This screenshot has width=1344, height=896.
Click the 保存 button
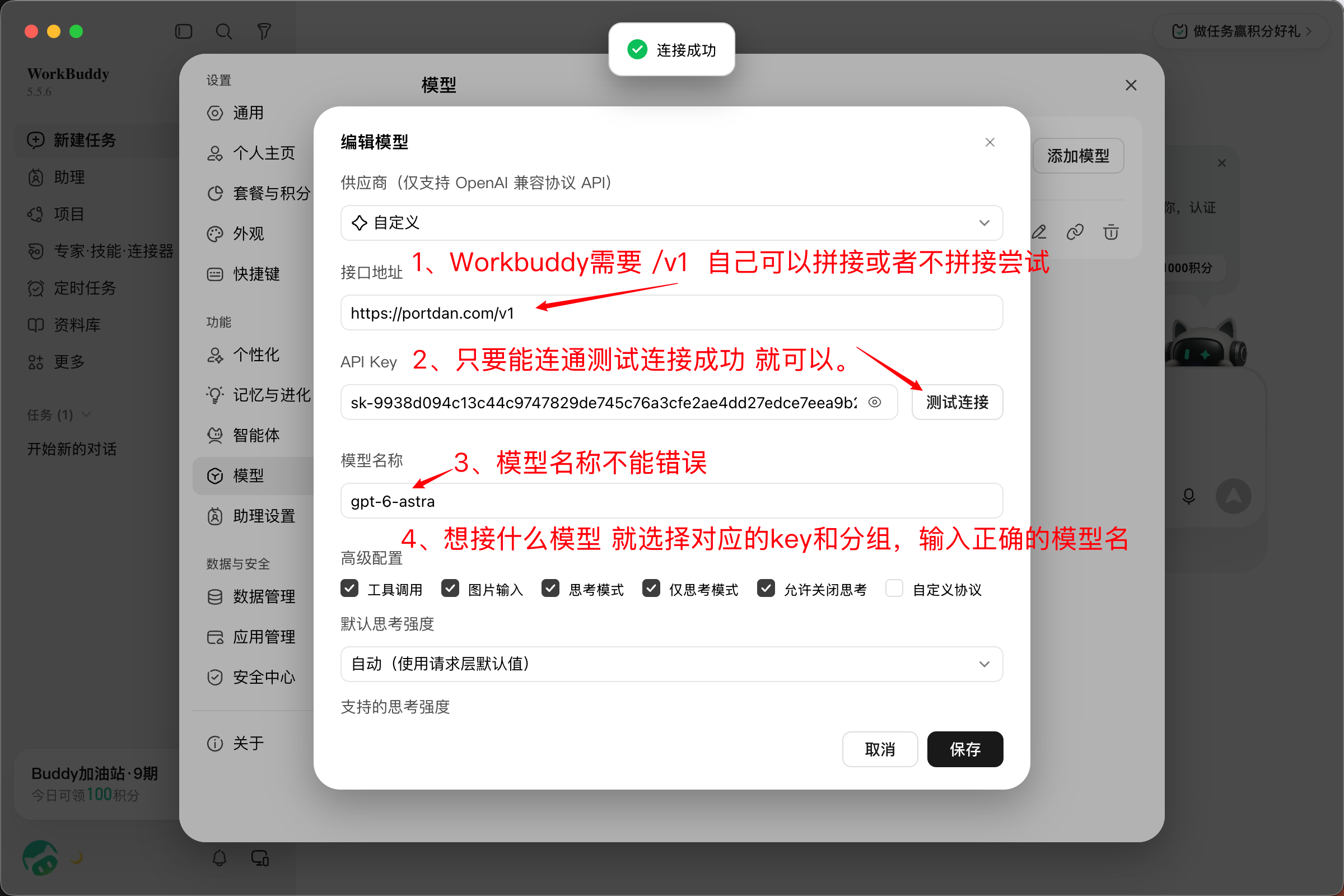tap(965, 749)
